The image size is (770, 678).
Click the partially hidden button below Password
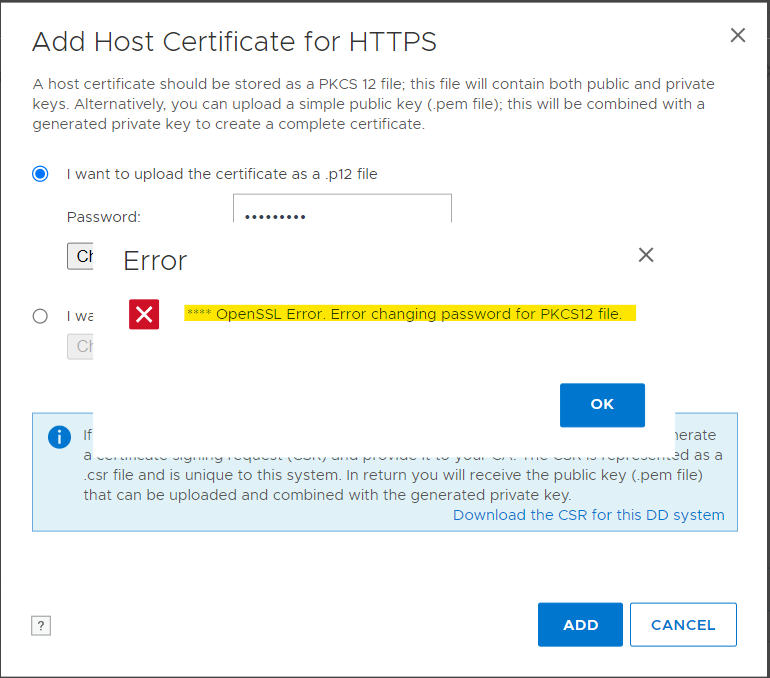pyautogui.click(x=80, y=256)
